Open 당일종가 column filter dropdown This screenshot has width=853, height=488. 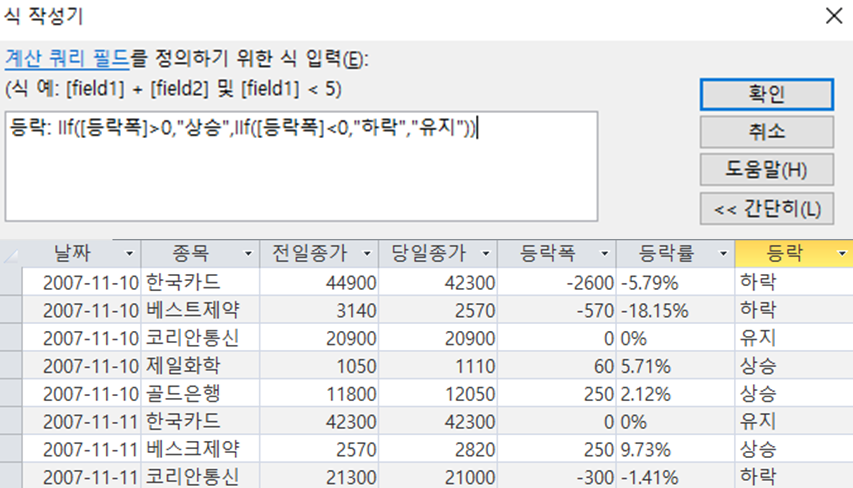486,254
